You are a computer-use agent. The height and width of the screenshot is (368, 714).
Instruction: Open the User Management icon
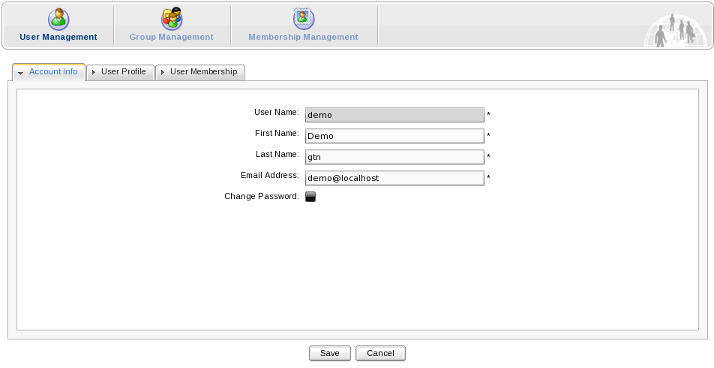click(x=59, y=19)
